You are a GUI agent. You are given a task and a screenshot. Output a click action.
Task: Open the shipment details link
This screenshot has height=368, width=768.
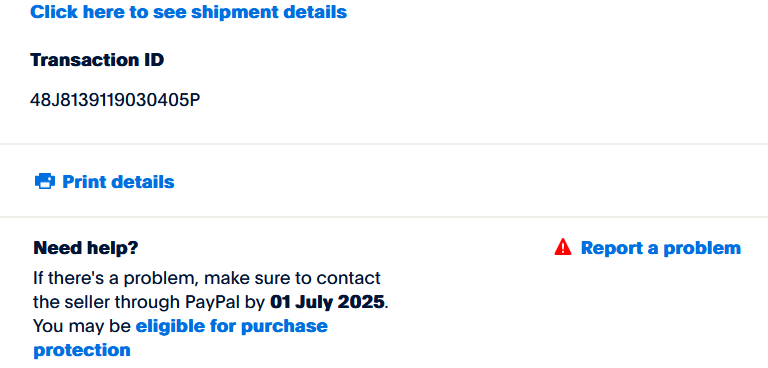click(x=189, y=12)
